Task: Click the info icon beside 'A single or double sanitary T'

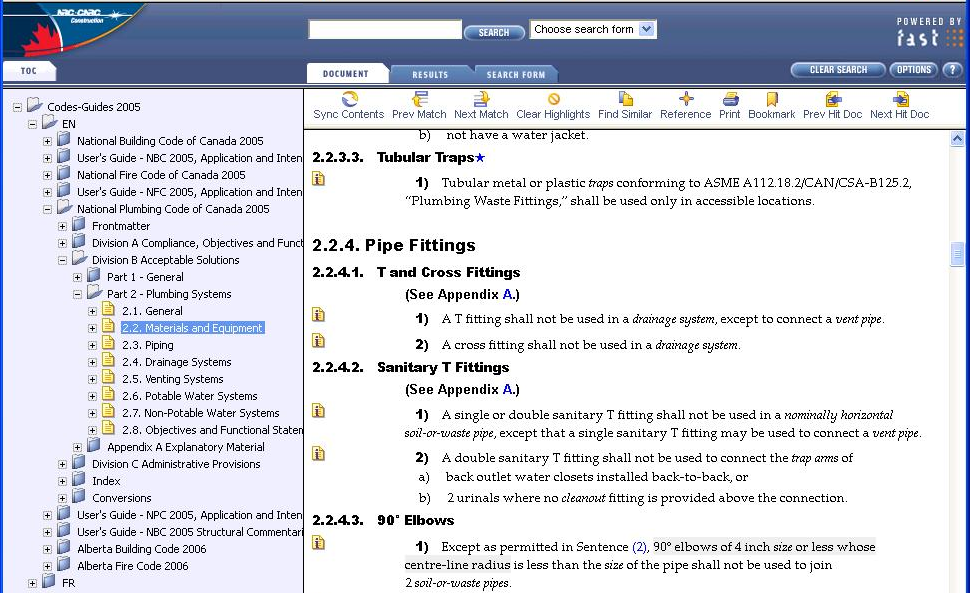Action: point(319,411)
